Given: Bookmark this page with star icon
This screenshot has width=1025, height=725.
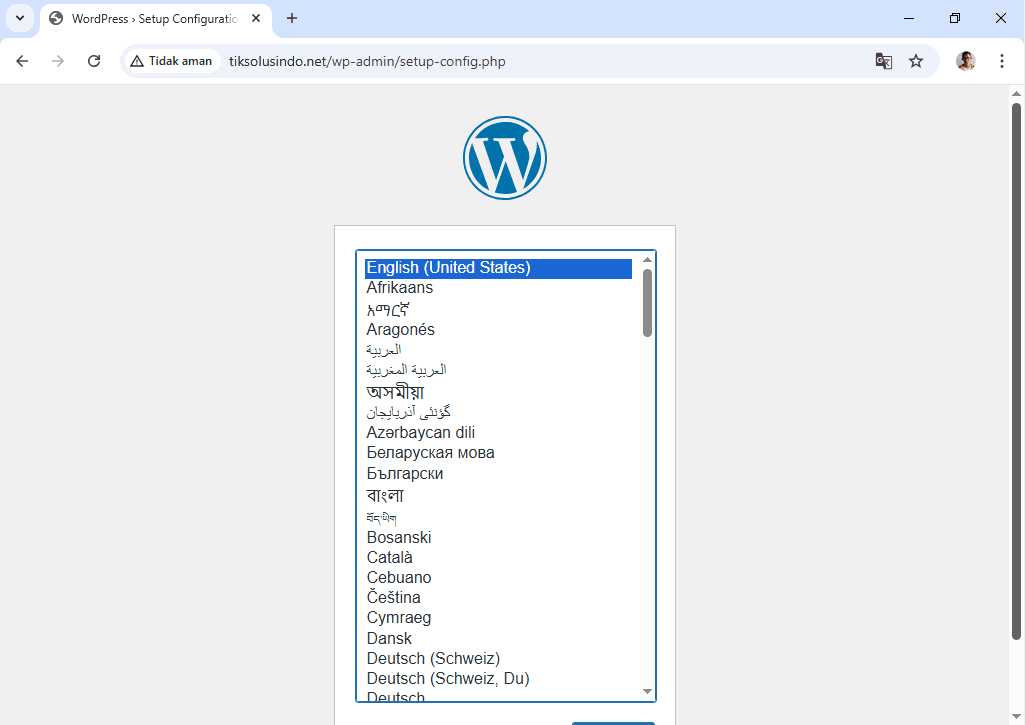Looking at the screenshot, I should [916, 61].
